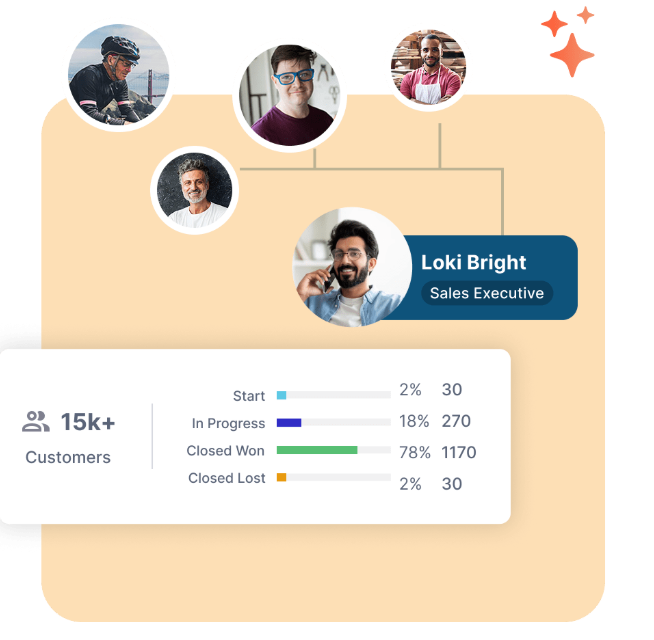Click the orange sparkle stars icon
The height and width of the screenshot is (640, 654).
pyautogui.click(x=569, y=42)
